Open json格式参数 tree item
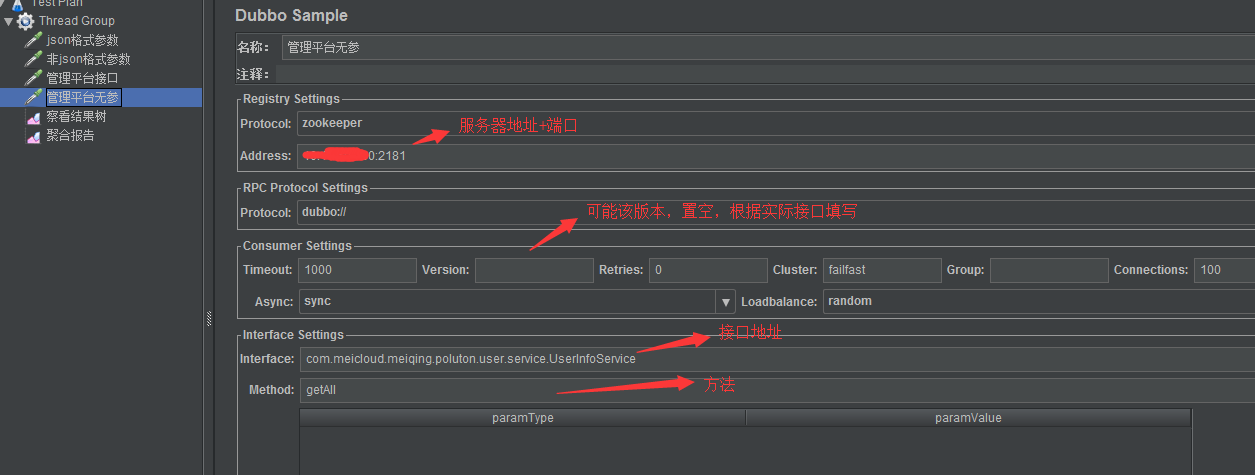 click(82, 40)
